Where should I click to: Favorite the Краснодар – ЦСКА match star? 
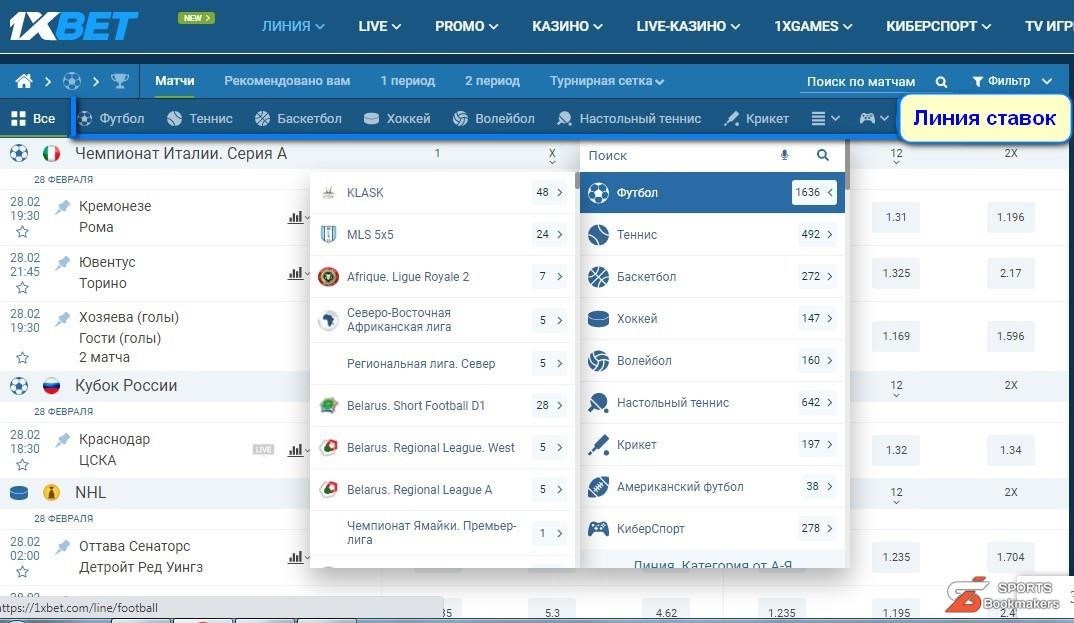(x=23, y=465)
